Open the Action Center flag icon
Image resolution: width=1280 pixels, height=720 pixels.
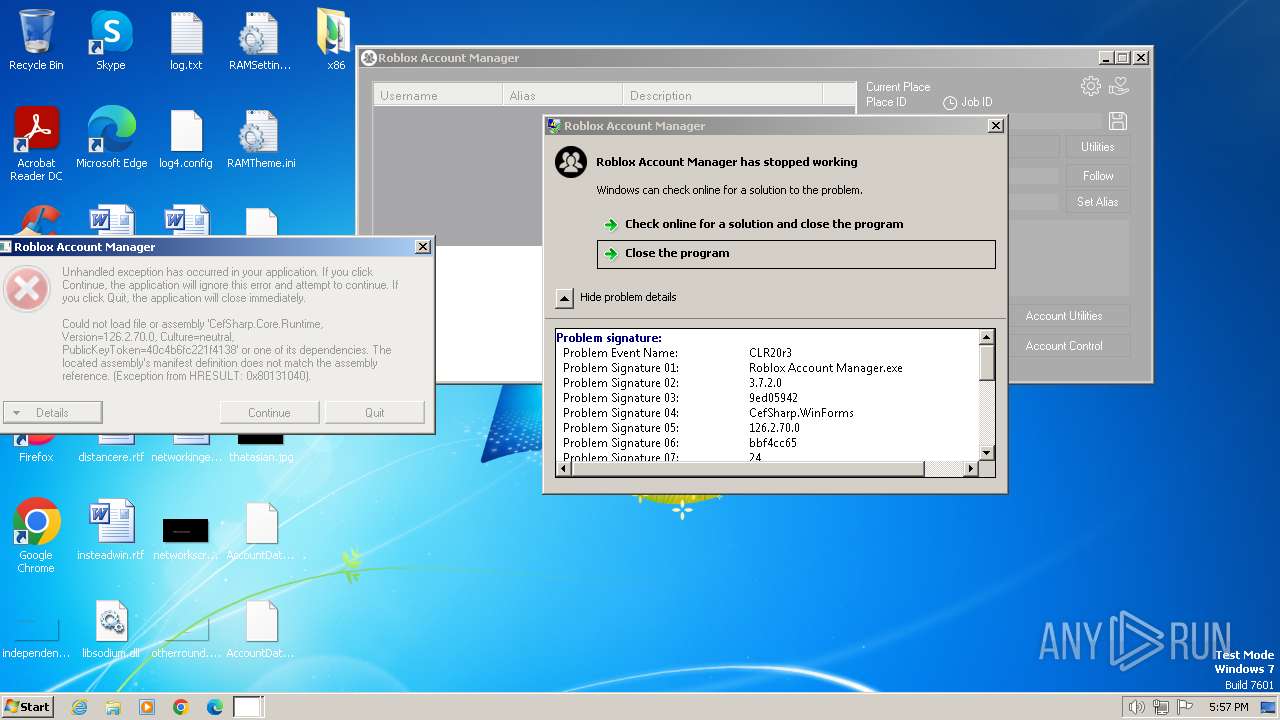1185,707
